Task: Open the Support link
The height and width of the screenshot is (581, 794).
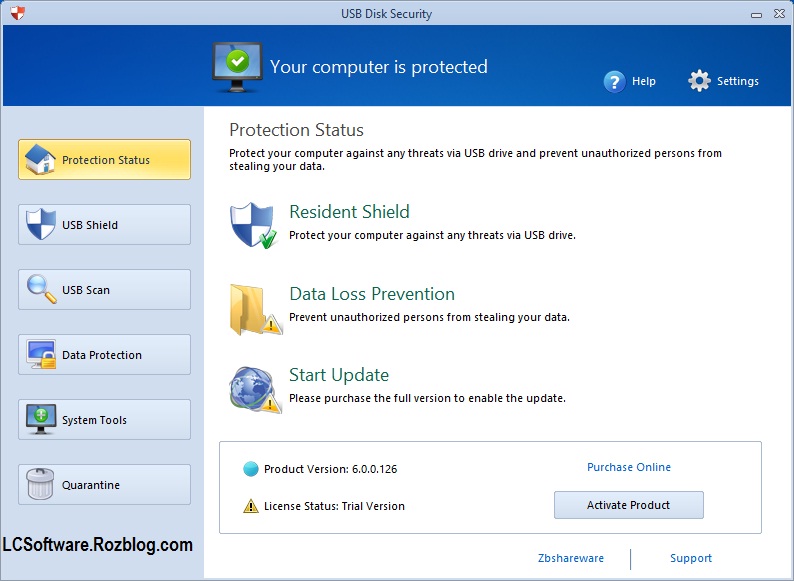Action: tap(691, 558)
